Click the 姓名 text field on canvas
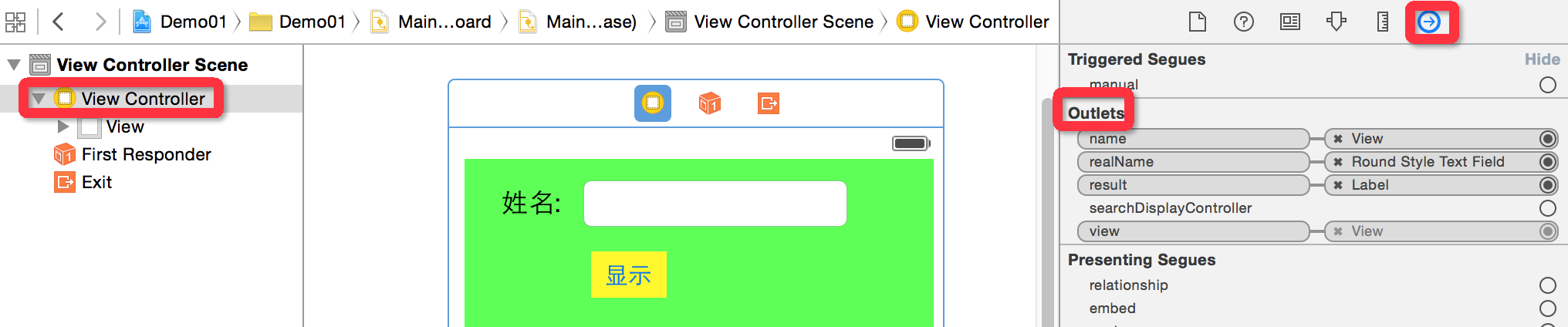1568x327 pixels. [715, 204]
